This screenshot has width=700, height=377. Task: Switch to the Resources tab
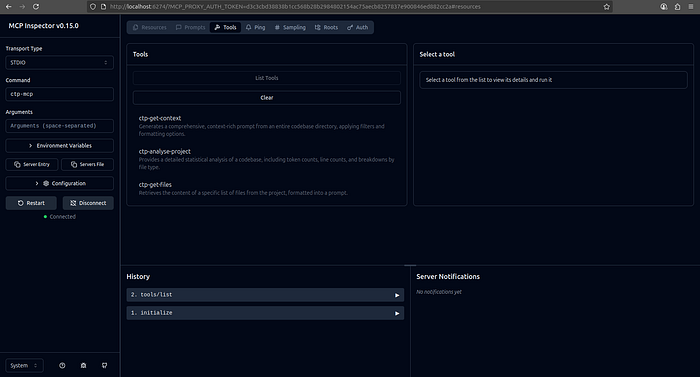[x=150, y=27]
